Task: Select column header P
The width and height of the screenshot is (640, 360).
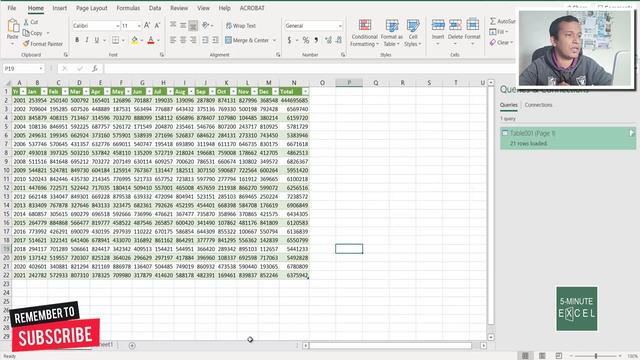Action: (349, 83)
